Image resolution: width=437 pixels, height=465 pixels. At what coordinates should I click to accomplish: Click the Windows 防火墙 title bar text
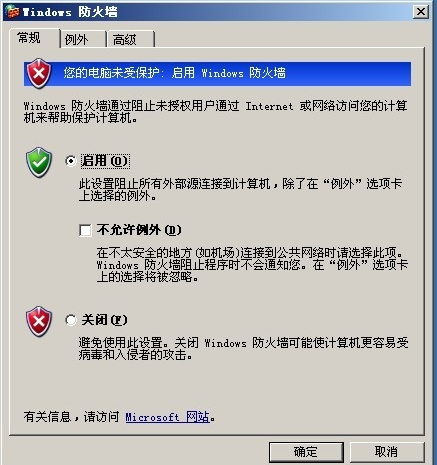(70, 12)
